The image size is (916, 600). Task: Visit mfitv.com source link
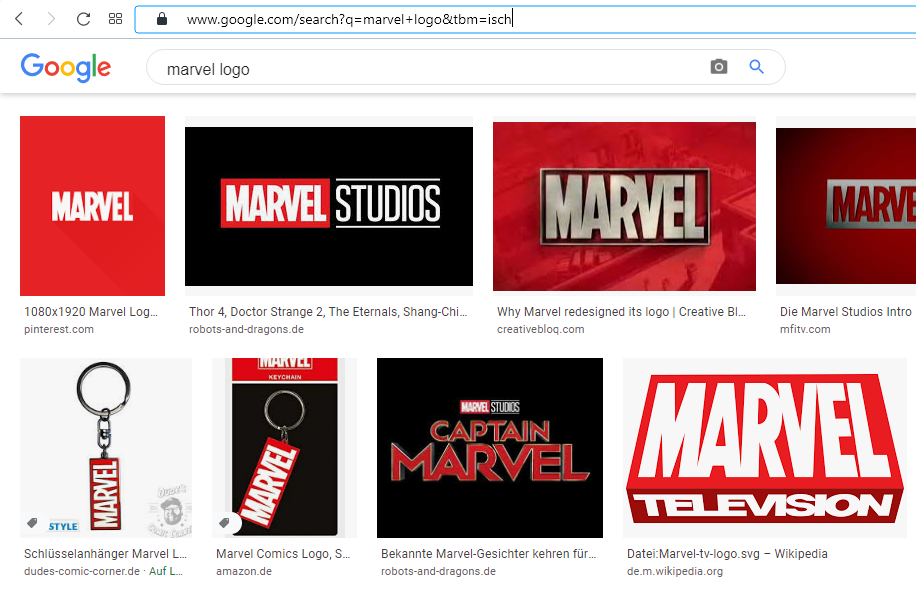click(805, 330)
